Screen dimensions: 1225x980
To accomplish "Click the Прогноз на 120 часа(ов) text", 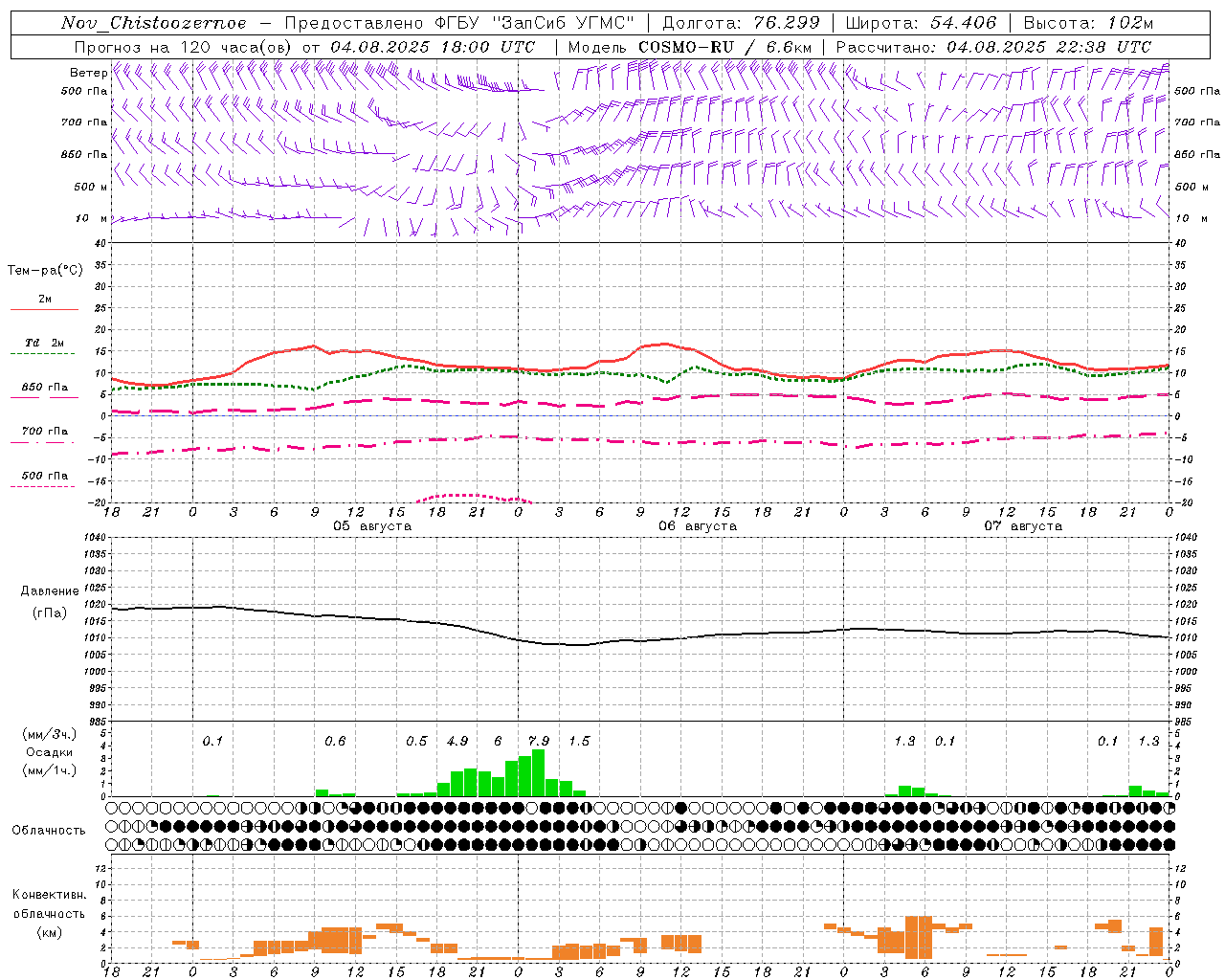I will [x=185, y=47].
